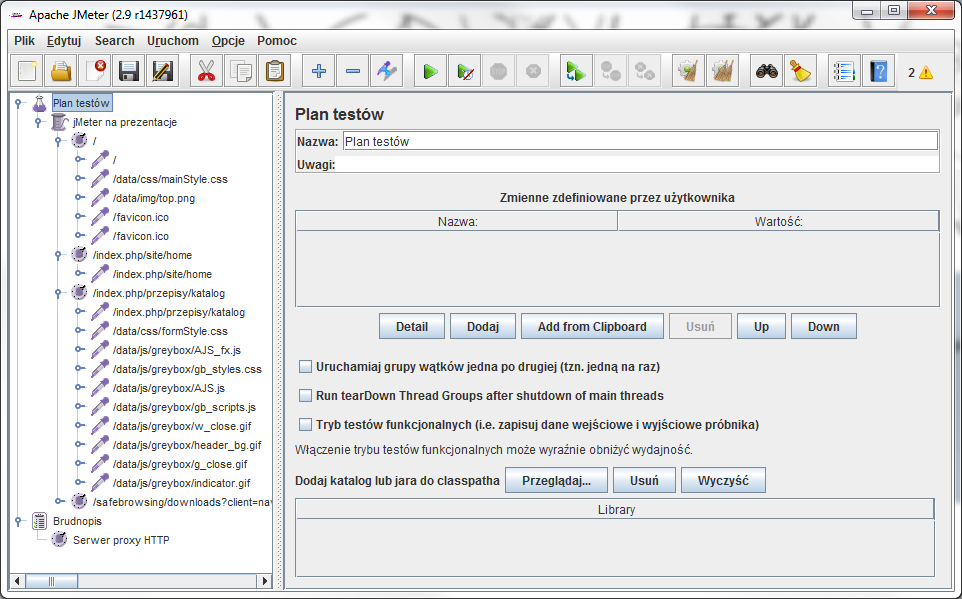Click the Down button
The image size is (962, 599).
(824, 327)
